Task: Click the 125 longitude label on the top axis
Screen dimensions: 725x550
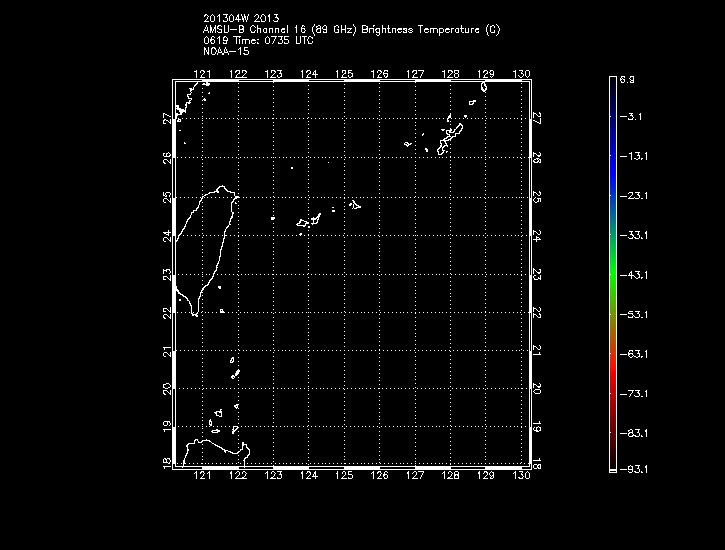Action: [344, 74]
